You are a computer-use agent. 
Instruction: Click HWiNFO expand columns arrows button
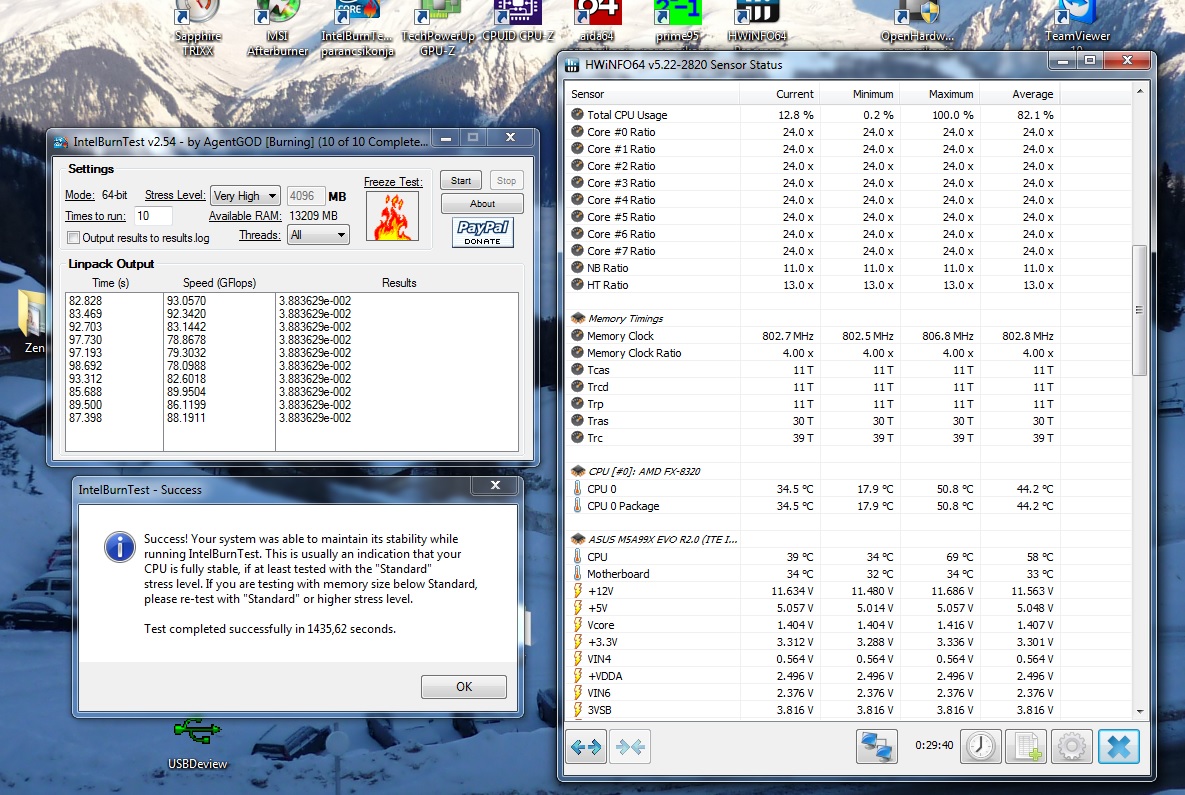coord(586,747)
